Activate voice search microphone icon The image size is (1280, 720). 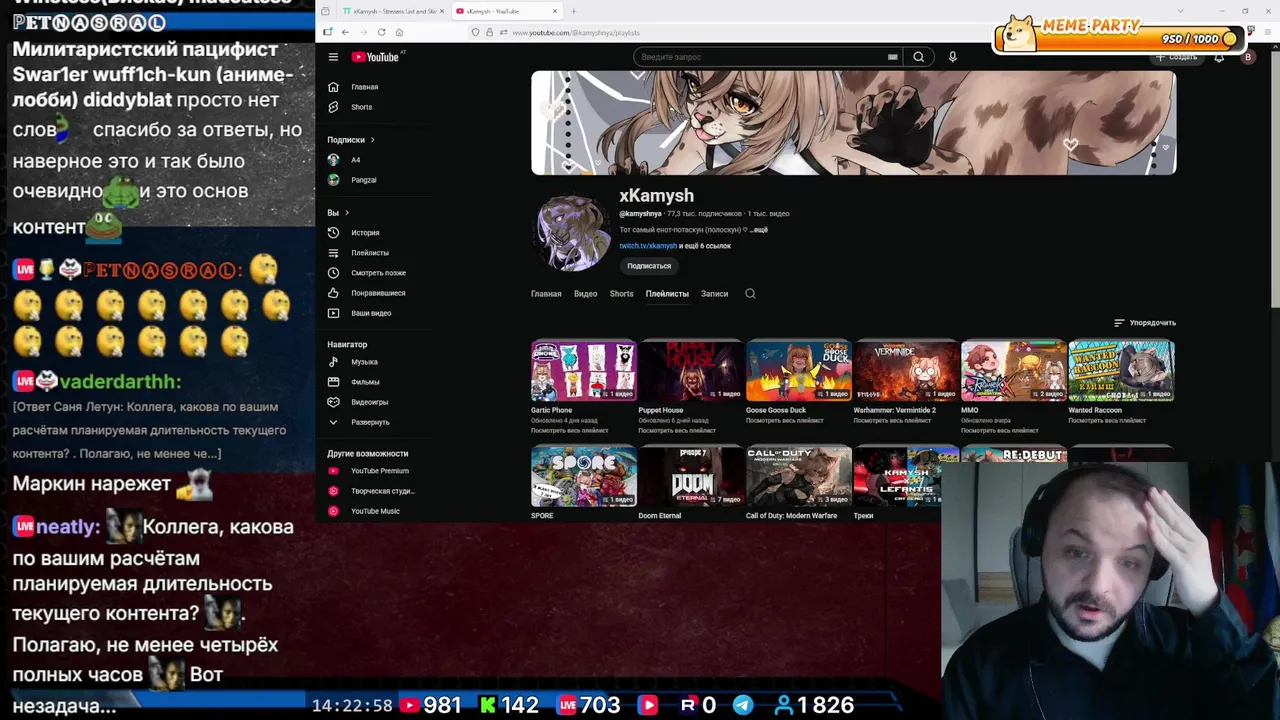coord(952,57)
